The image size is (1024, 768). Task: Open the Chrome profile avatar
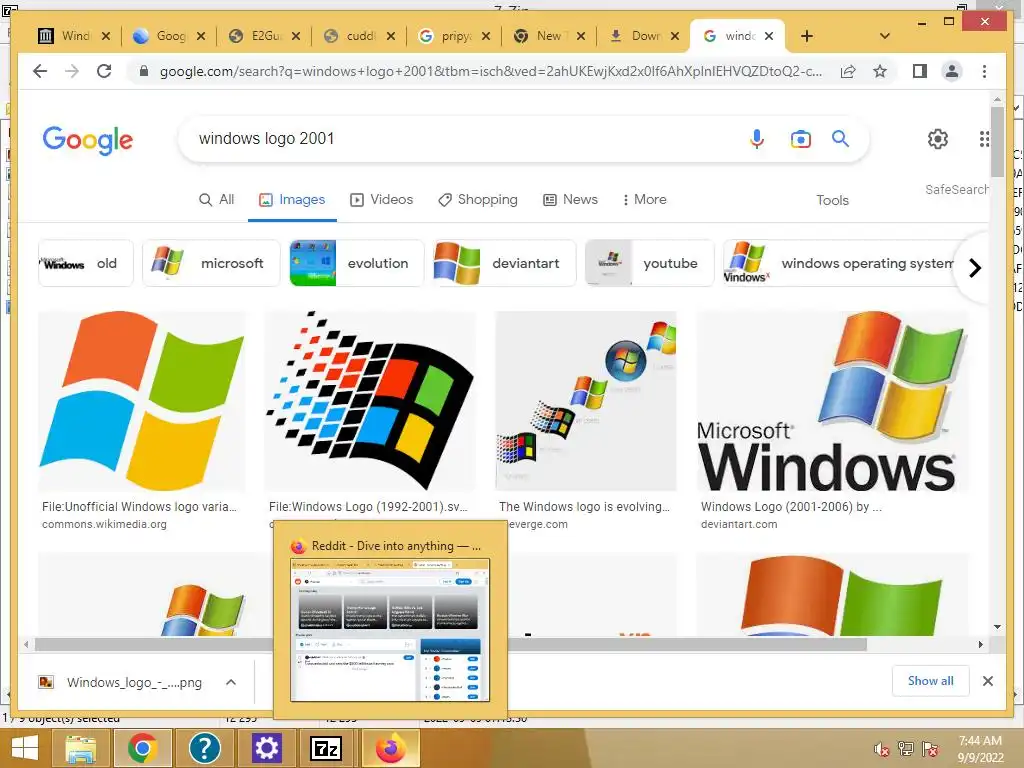point(952,71)
